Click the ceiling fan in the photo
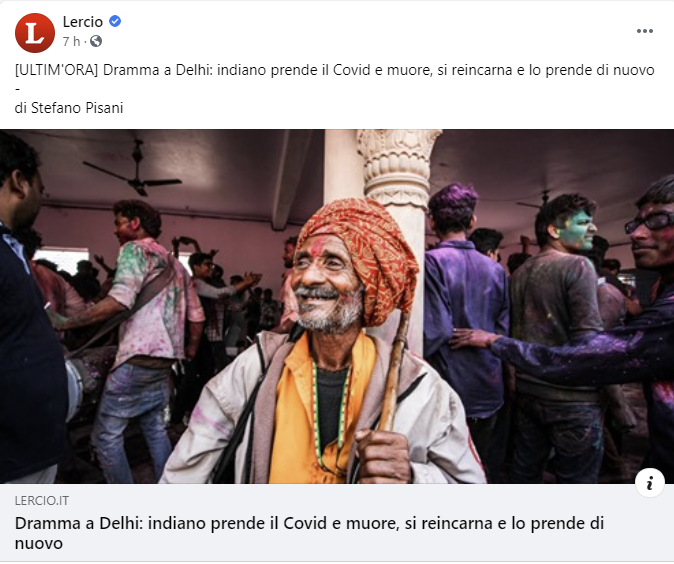This screenshot has width=674, height=564. click(x=133, y=170)
